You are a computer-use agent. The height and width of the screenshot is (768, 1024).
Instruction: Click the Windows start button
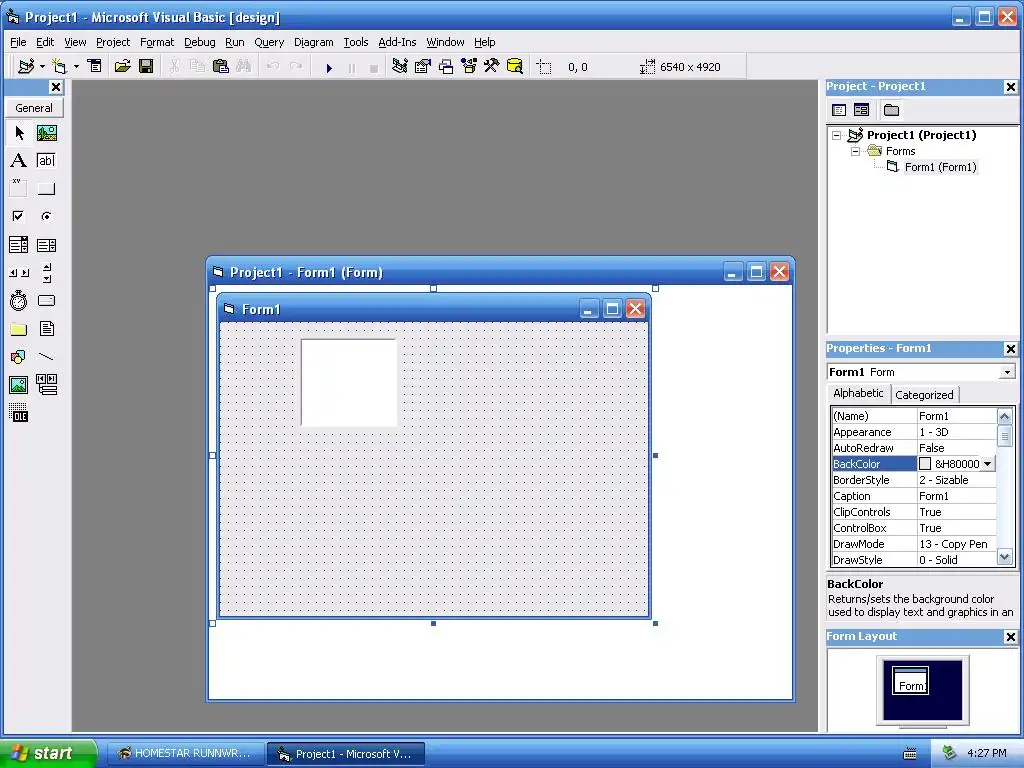point(48,753)
